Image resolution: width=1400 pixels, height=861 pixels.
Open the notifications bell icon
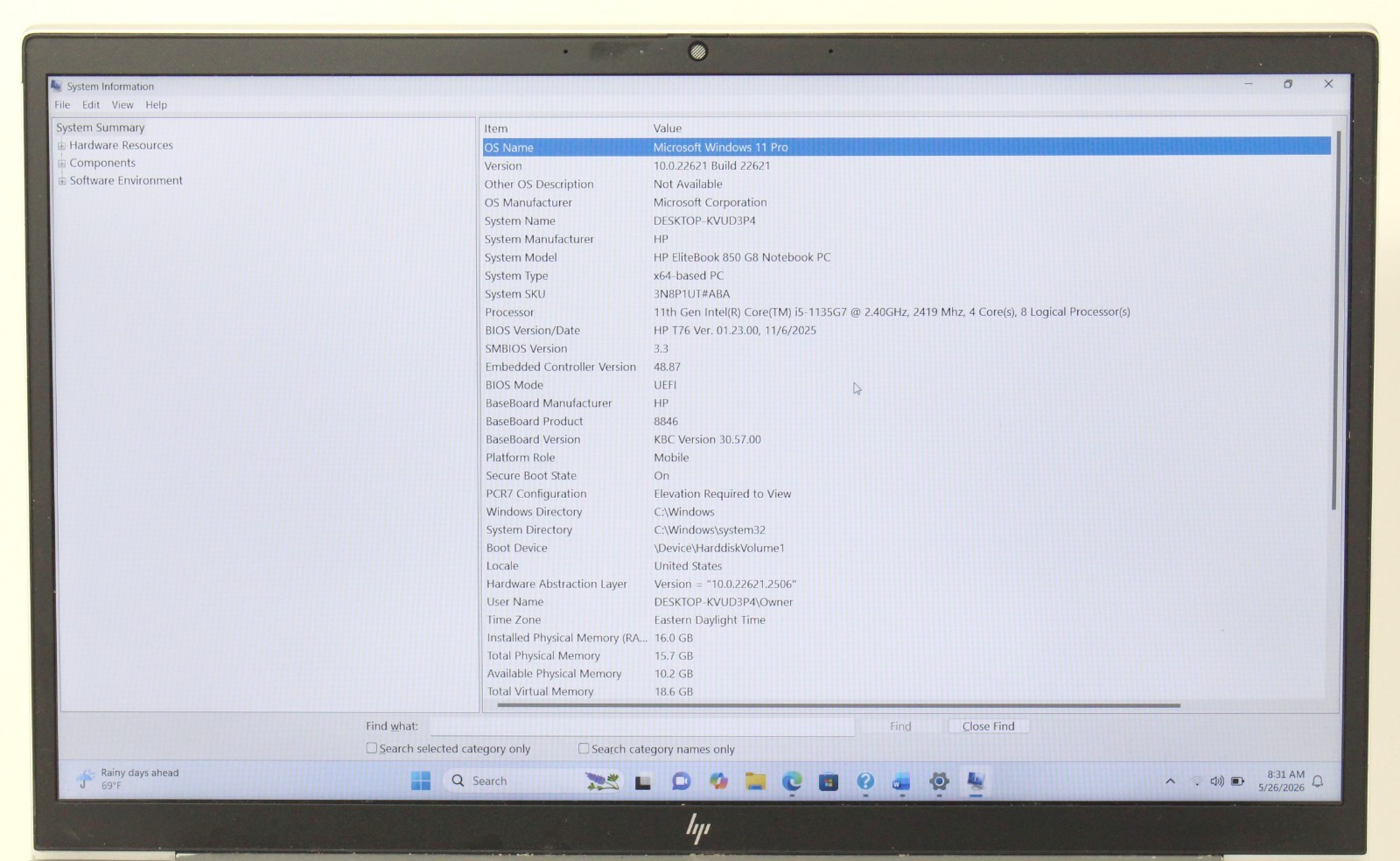pyautogui.click(x=1318, y=781)
